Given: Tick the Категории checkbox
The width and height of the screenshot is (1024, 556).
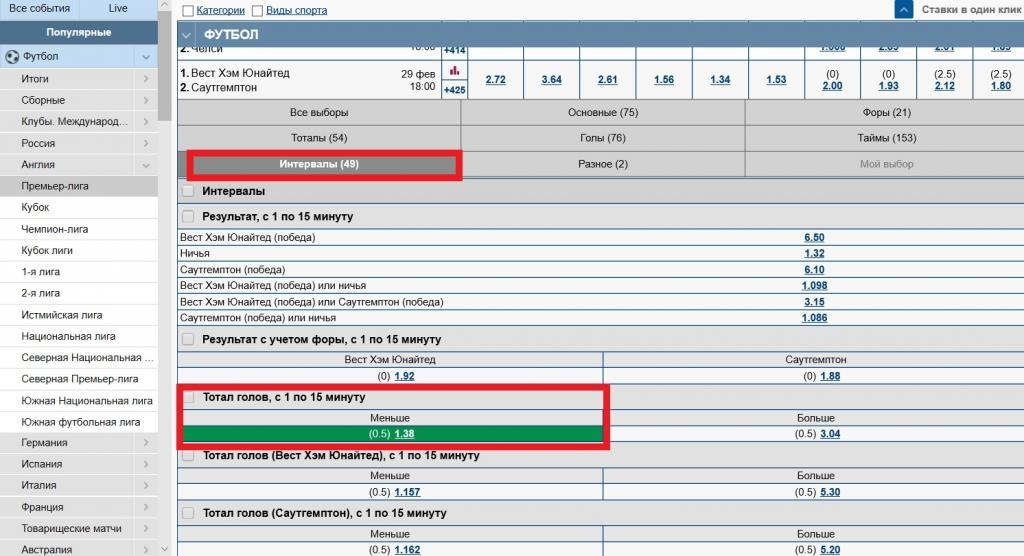Looking at the screenshot, I should click(x=188, y=11).
